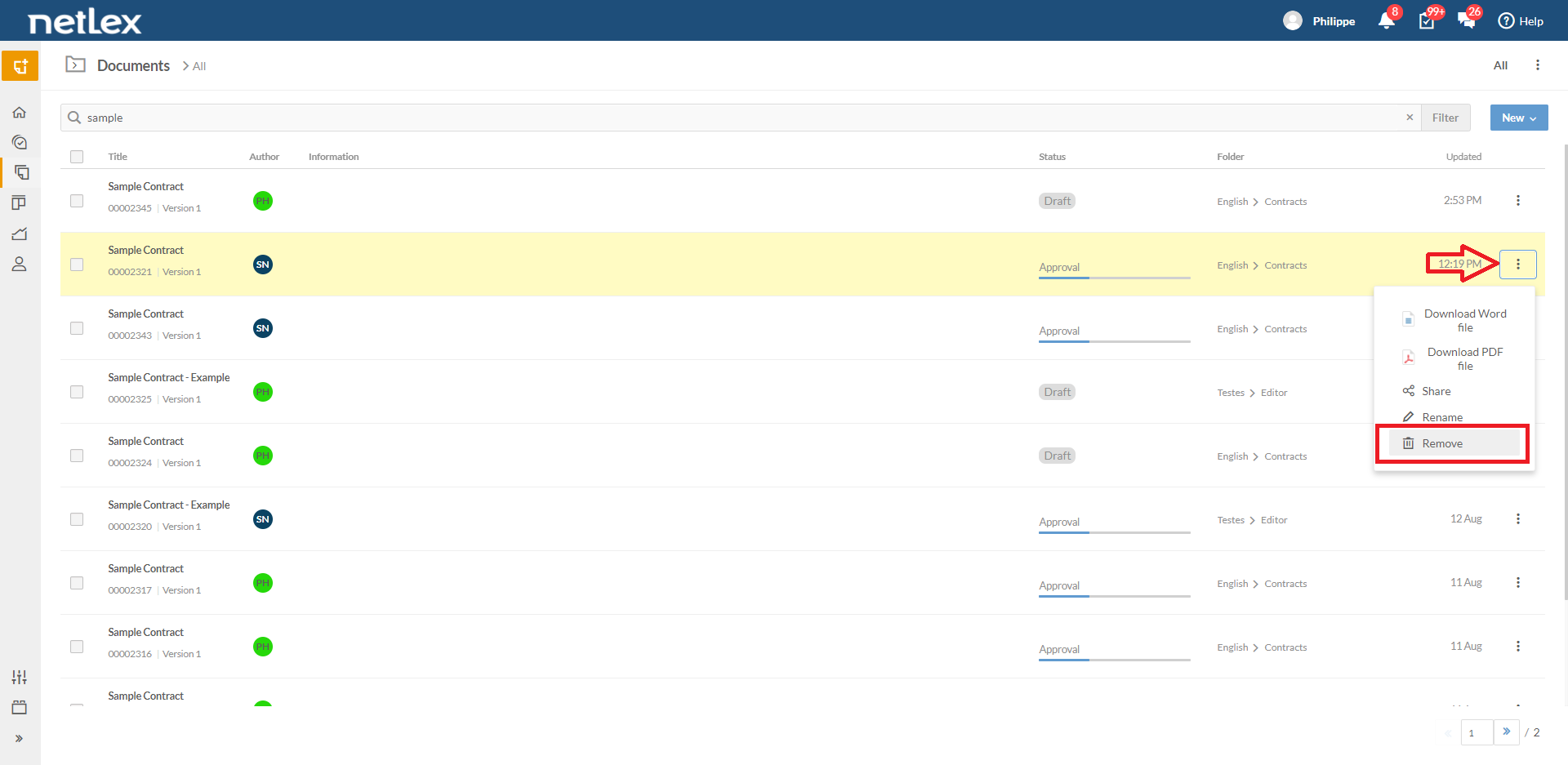Open the calendar icon in sidebar
The width and height of the screenshot is (1568, 765).
[x=20, y=708]
